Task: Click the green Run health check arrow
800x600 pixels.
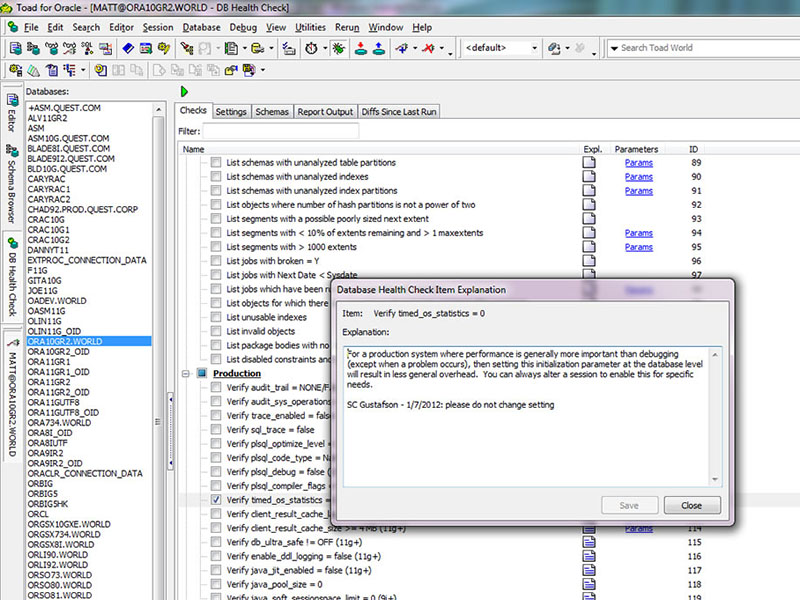Action: [185, 91]
